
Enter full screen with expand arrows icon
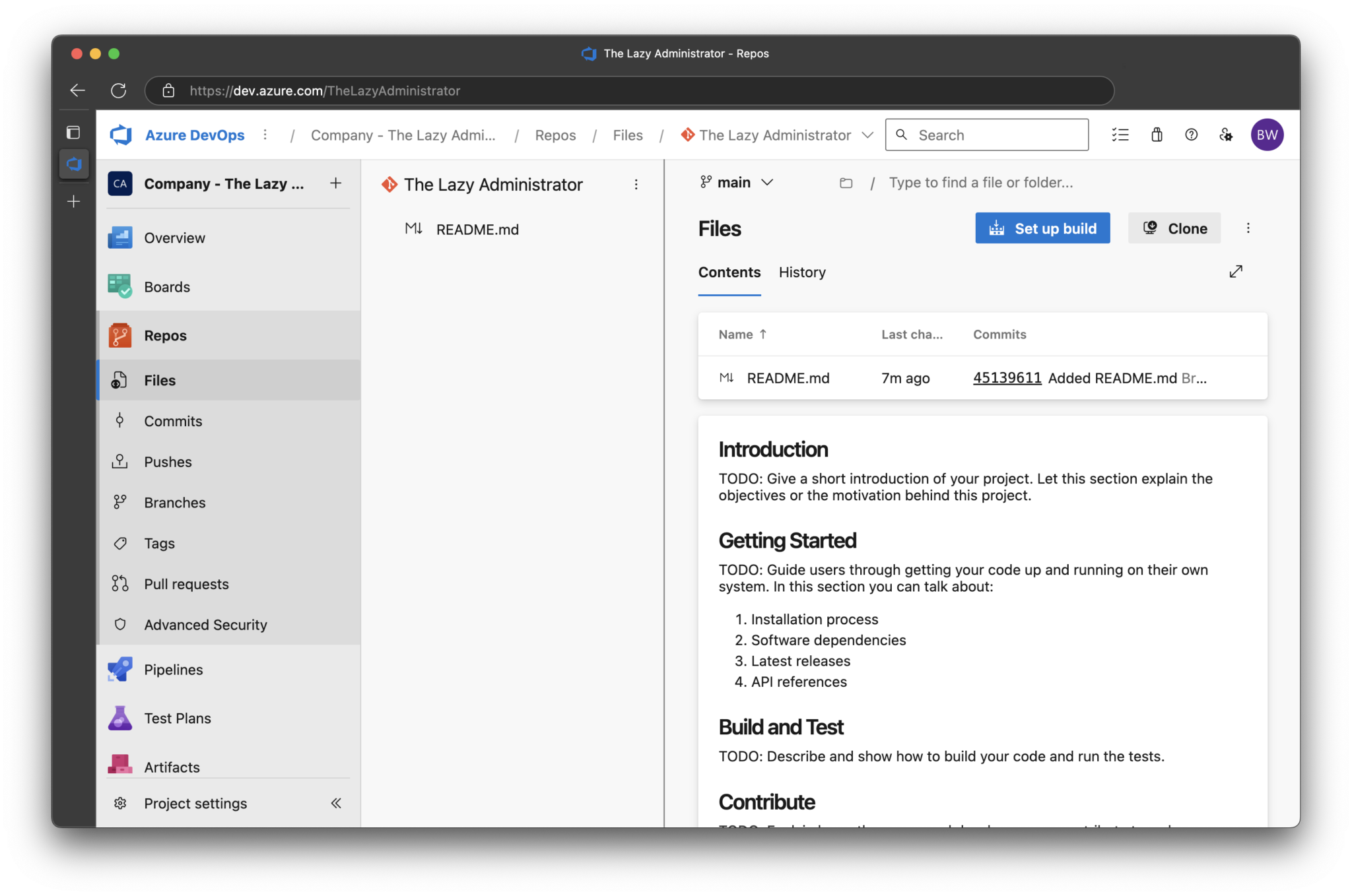pos(1236,271)
